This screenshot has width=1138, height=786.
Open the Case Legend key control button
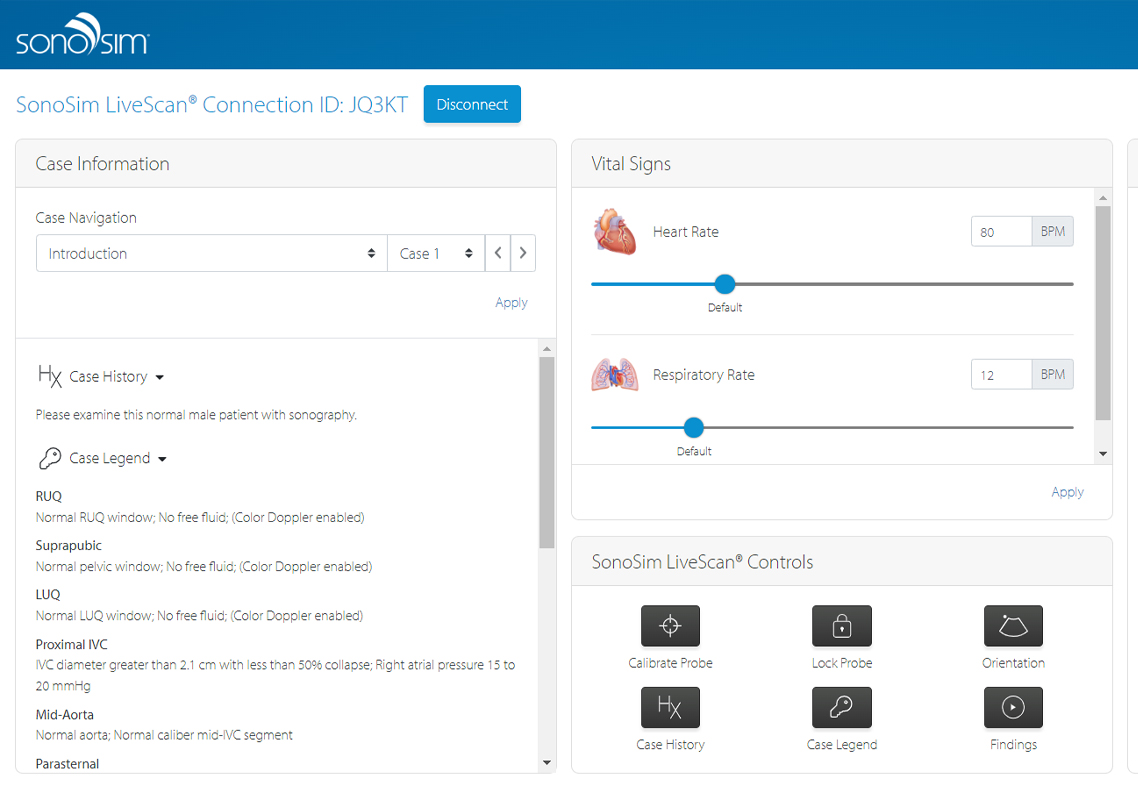coord(841,708)
